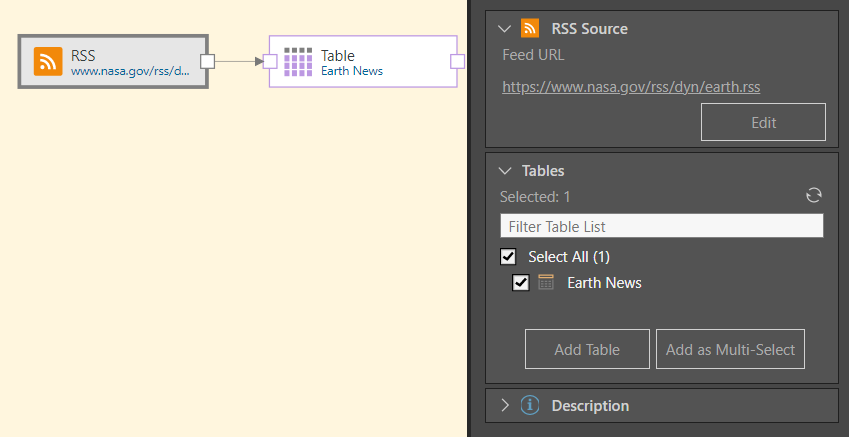Refresh the table list with the refresh icon
The height and width of the screenshot is (437, 849).
coord(814,196)
